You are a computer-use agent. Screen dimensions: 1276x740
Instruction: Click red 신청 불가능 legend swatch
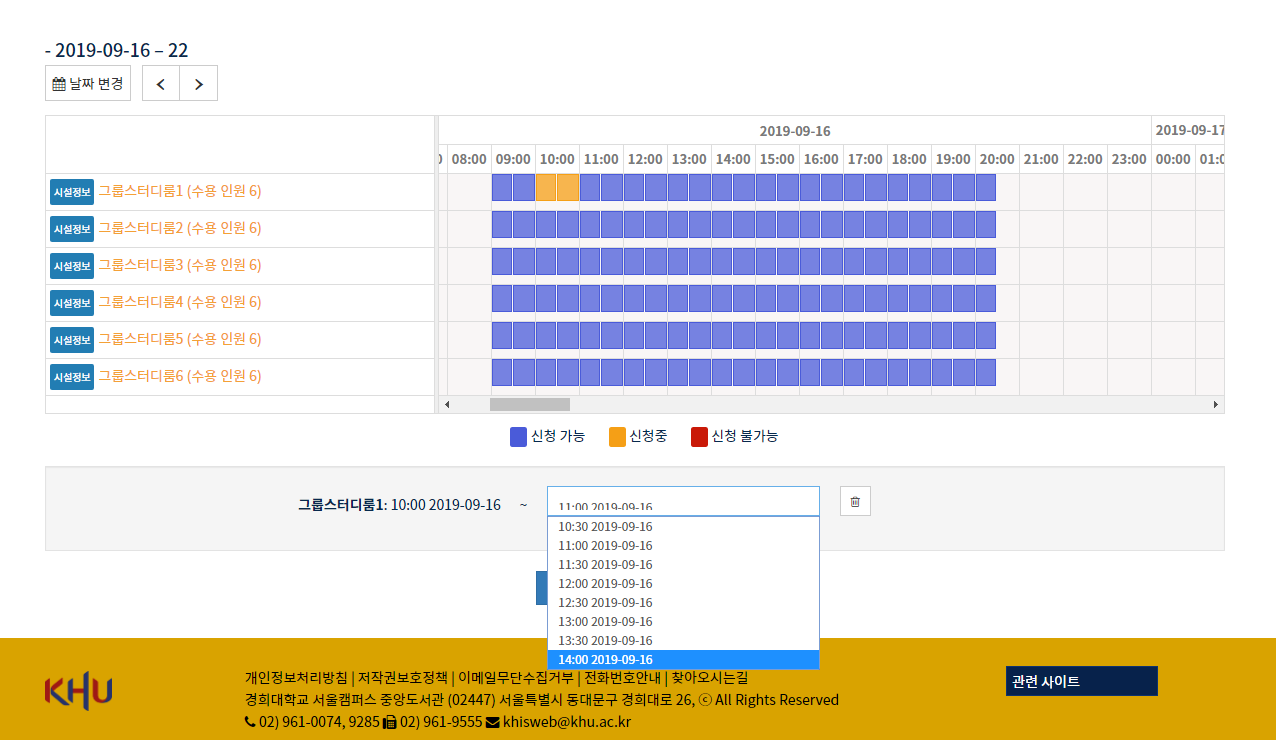[x=699, y=437]
